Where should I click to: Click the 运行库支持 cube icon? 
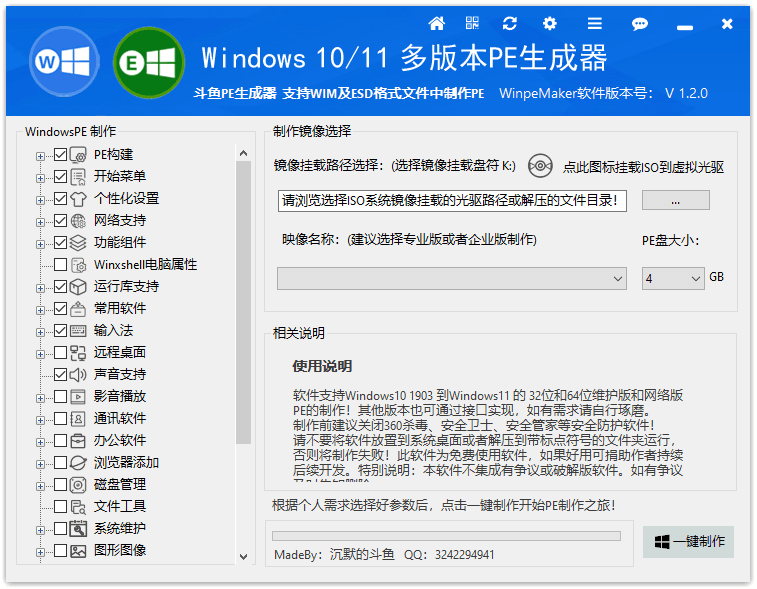click(78, 287)
